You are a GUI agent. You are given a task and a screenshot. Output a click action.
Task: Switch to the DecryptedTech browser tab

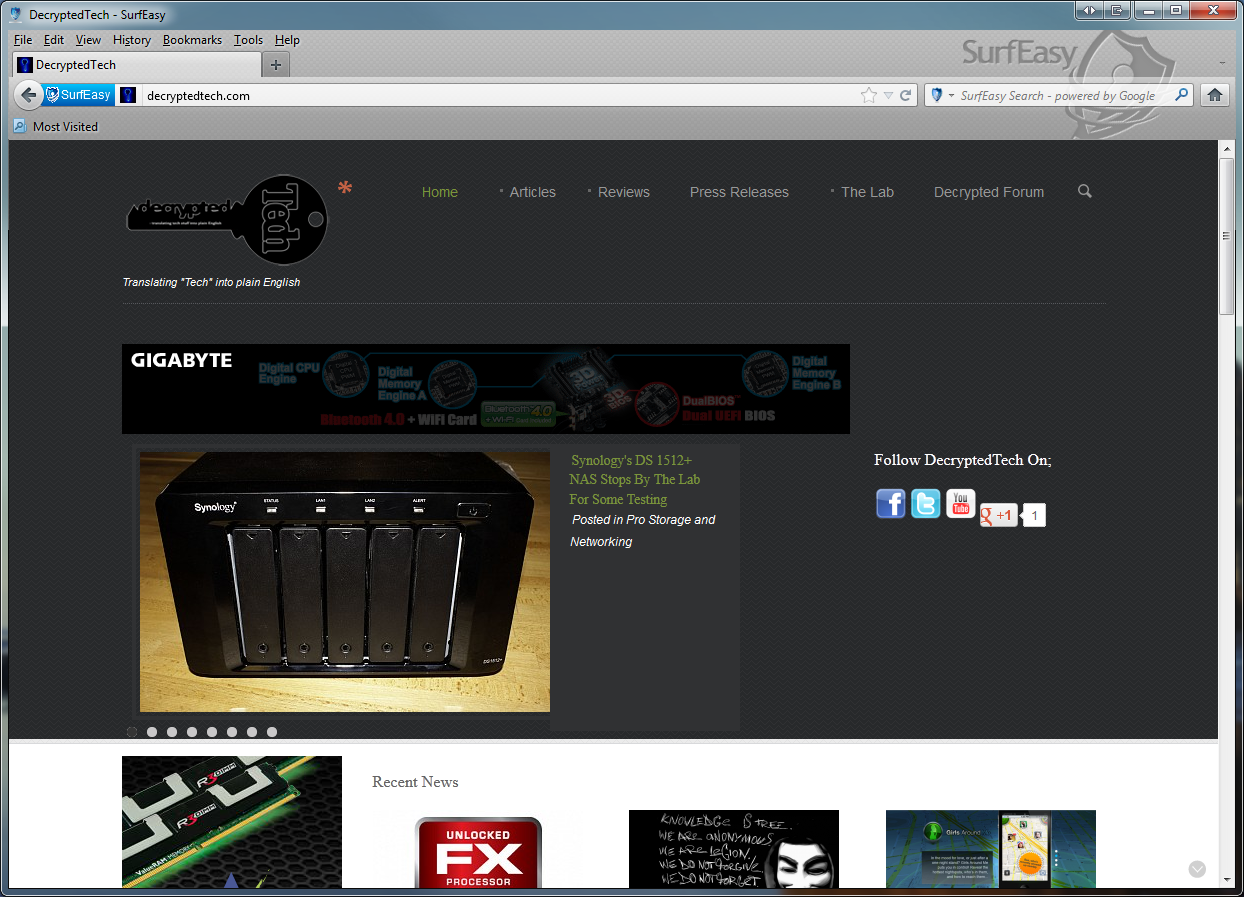point(137,65)
